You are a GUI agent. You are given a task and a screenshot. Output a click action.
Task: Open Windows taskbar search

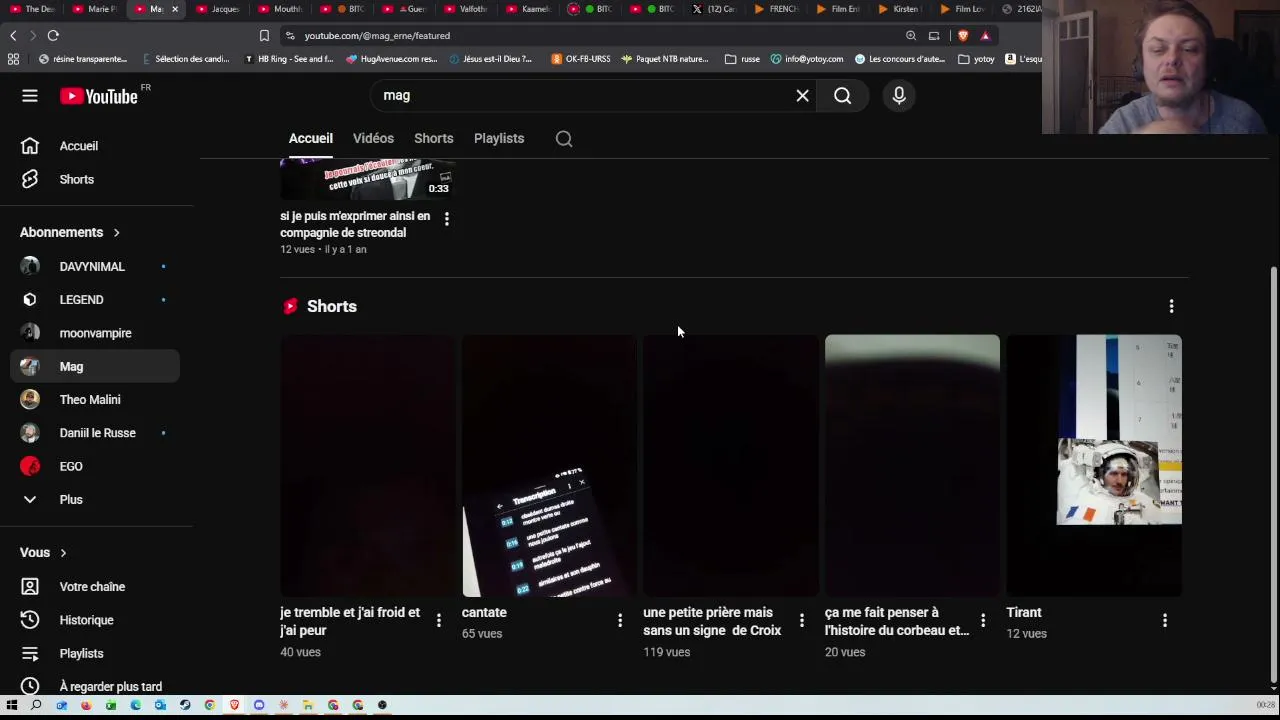[36, 705]
